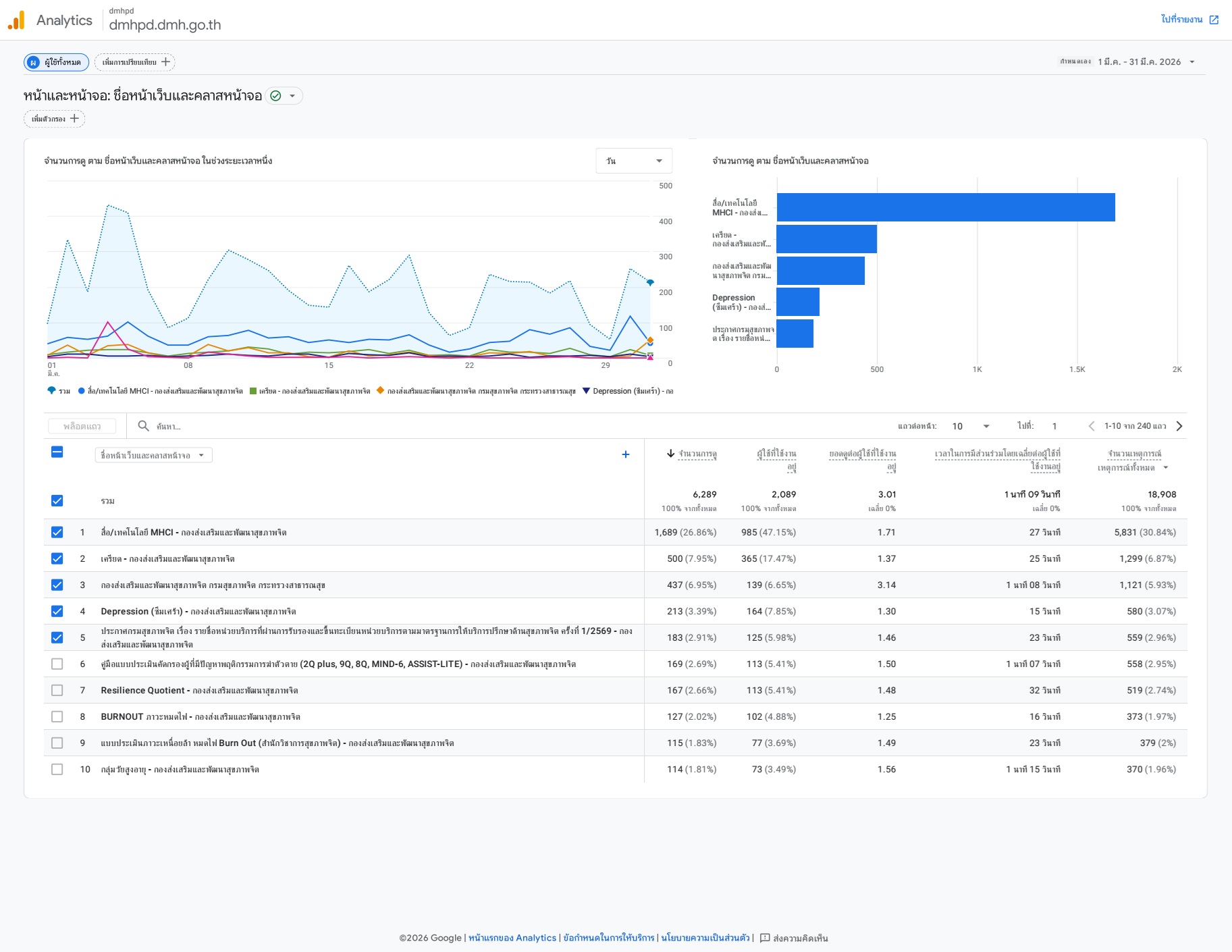
Task: Click the Google Analytics logo icon
Action: click(16, 20)
